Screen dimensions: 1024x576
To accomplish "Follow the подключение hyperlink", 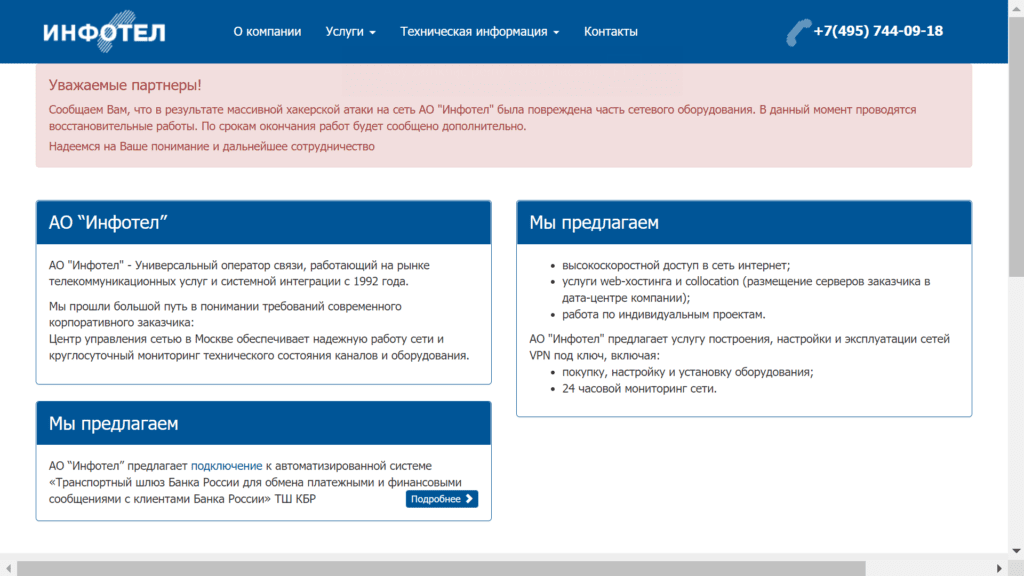I will pyautogui.click(x=226, y=466).
